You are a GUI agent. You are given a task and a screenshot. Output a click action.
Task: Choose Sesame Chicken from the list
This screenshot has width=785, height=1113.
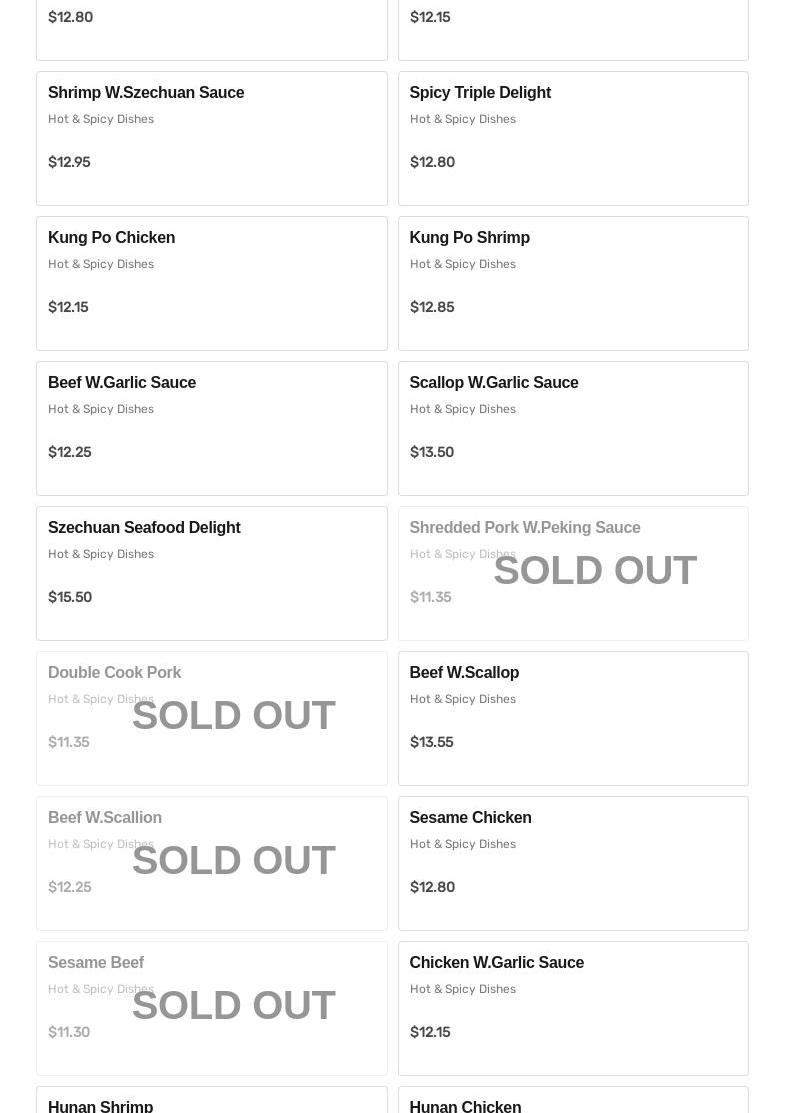572,863
